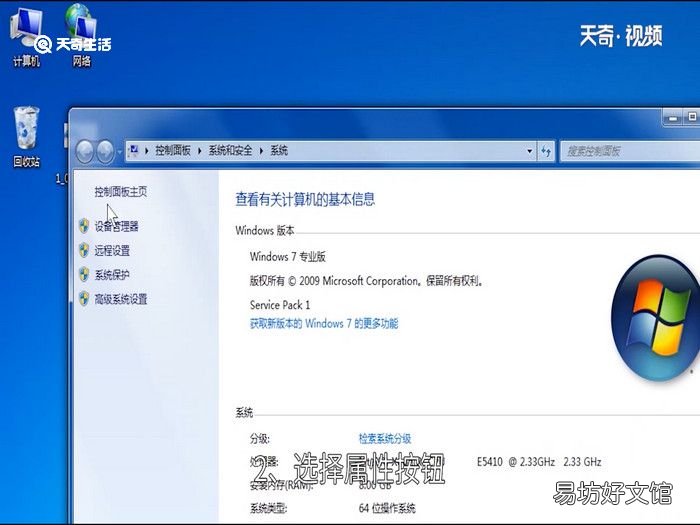
Task: Open recent pages dropdown beside Forward arrow
Action: tap(119, 152)
